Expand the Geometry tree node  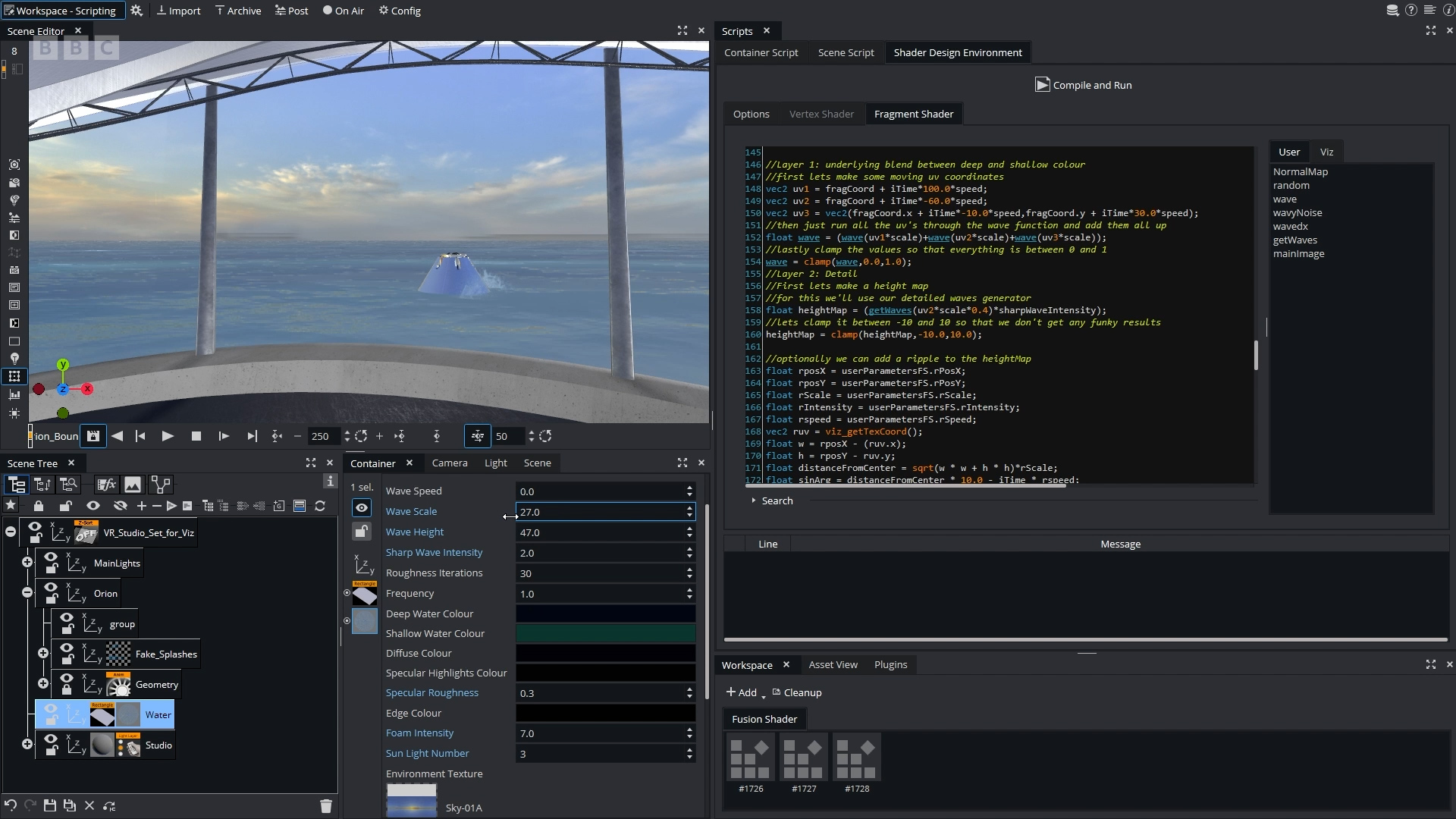43,683
